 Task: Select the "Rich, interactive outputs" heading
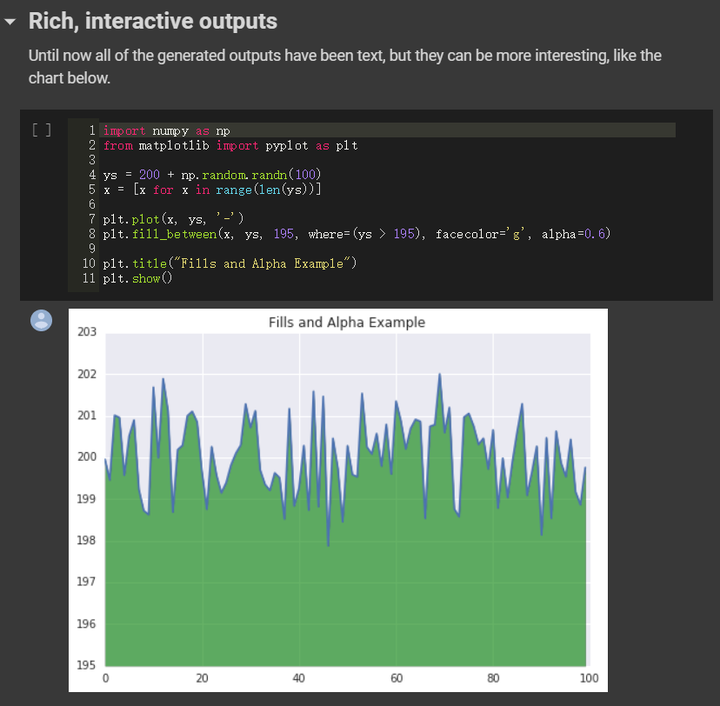click(x=153, y=21)
